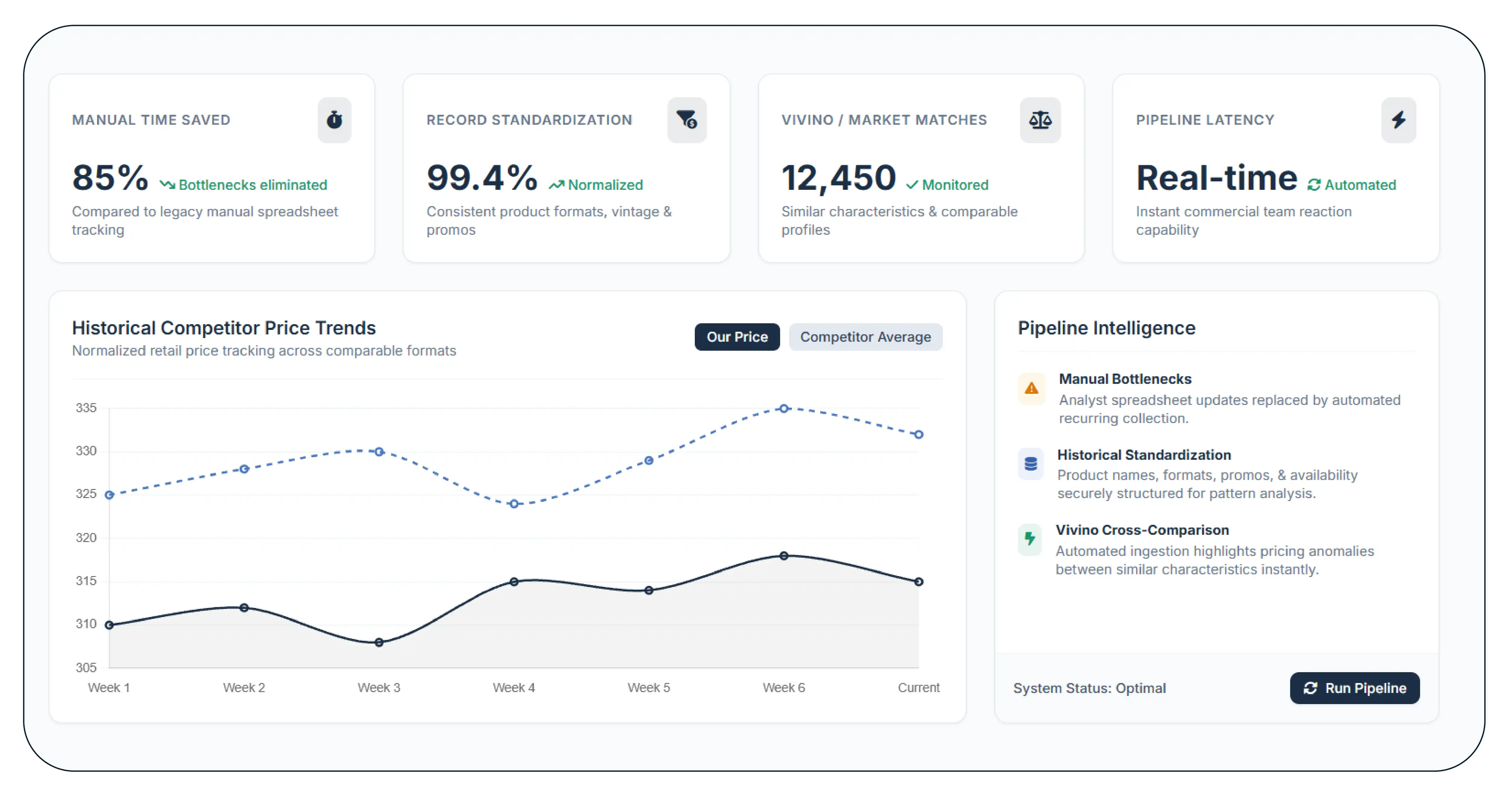Click the stopwatch icon on Manual Time Saved
This screenshot has width=1512, height=796.
[335, 120]
